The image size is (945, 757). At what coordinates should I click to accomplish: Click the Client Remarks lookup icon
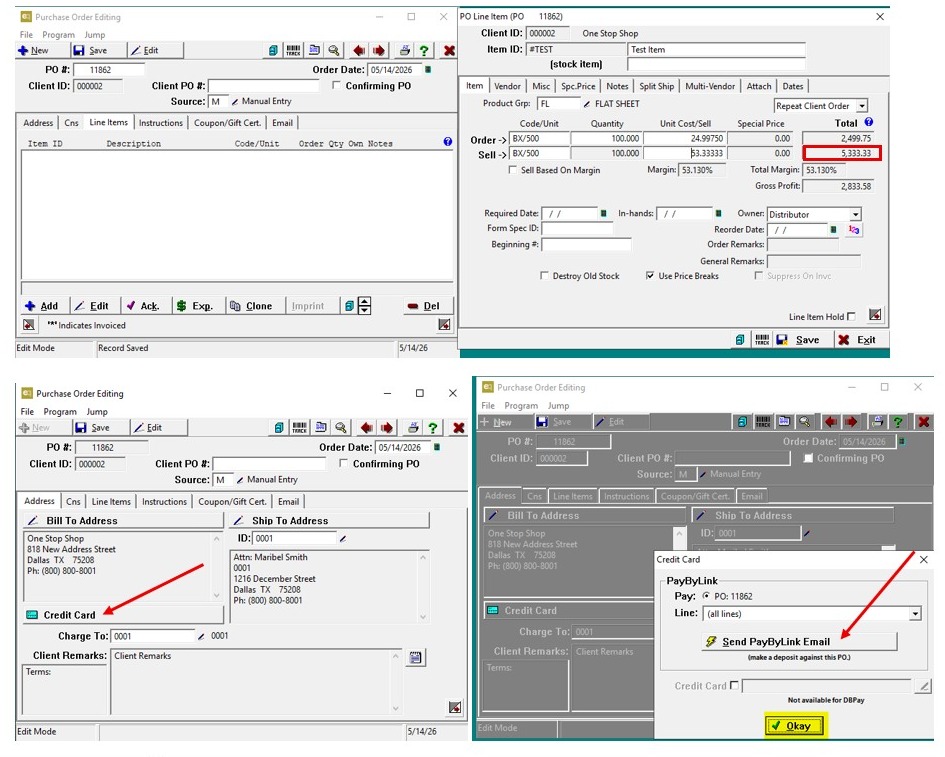415,658
